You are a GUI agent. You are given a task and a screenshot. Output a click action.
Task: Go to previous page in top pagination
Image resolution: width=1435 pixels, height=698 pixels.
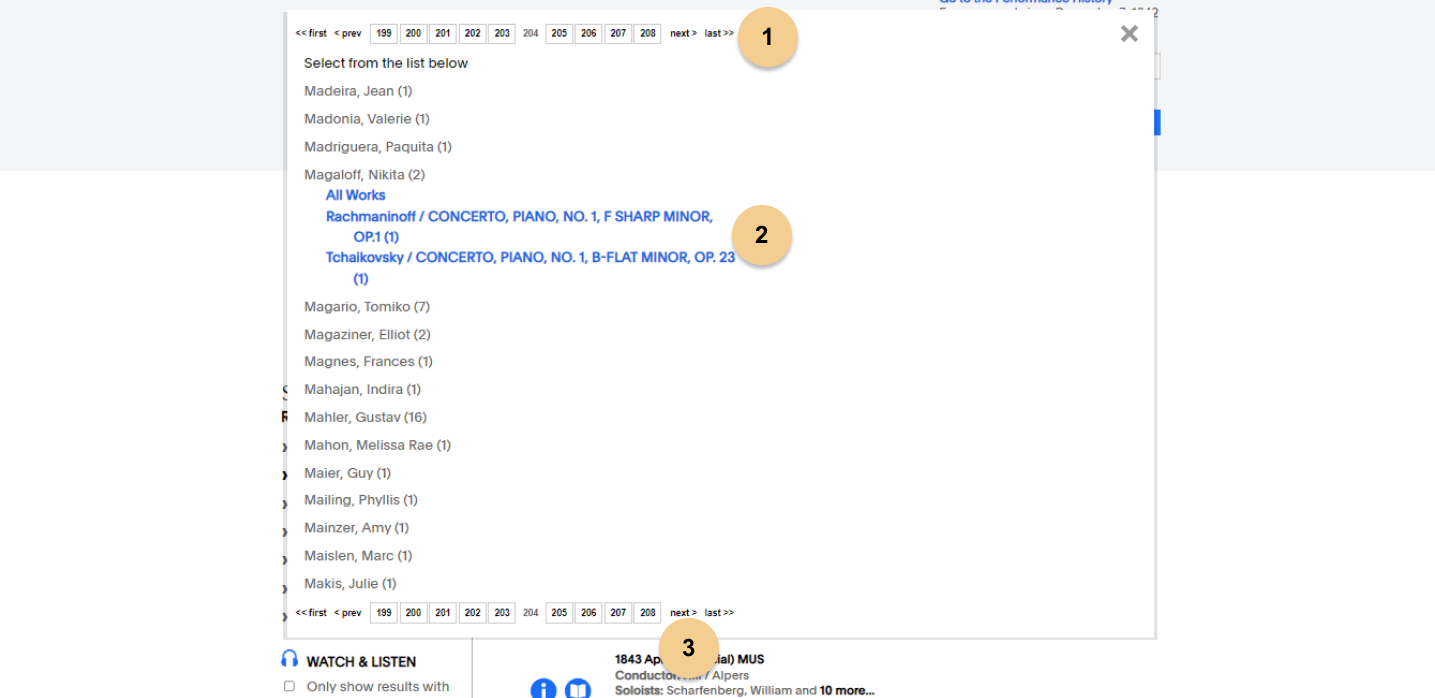348,34
